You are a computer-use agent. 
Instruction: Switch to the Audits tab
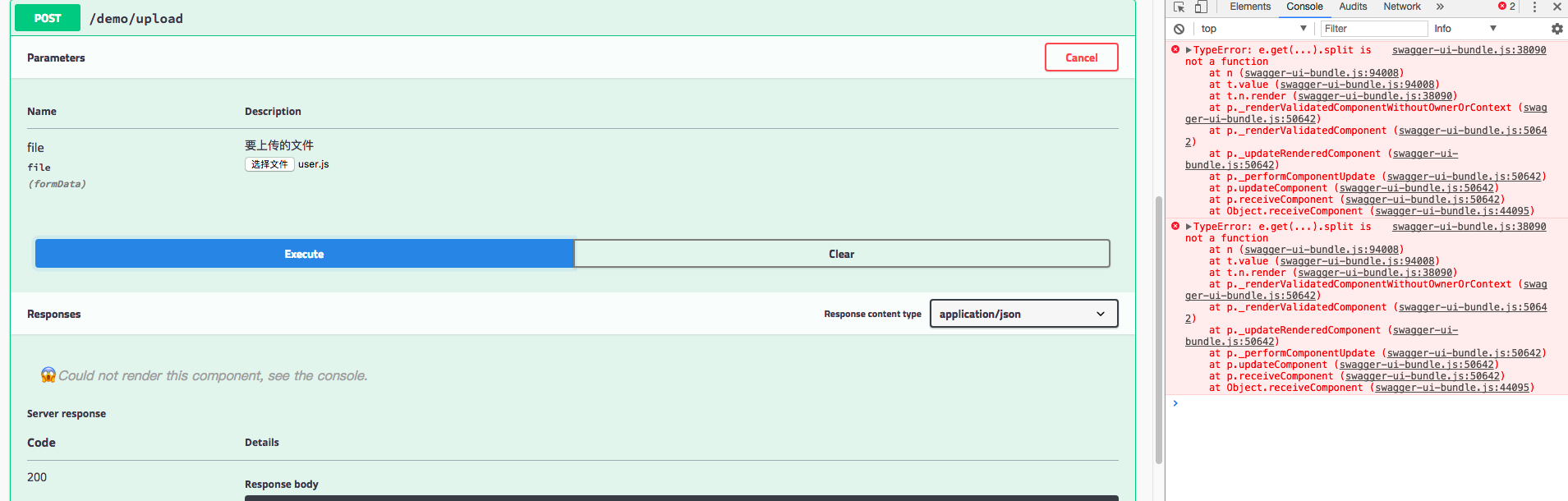tap(1353, 7)
